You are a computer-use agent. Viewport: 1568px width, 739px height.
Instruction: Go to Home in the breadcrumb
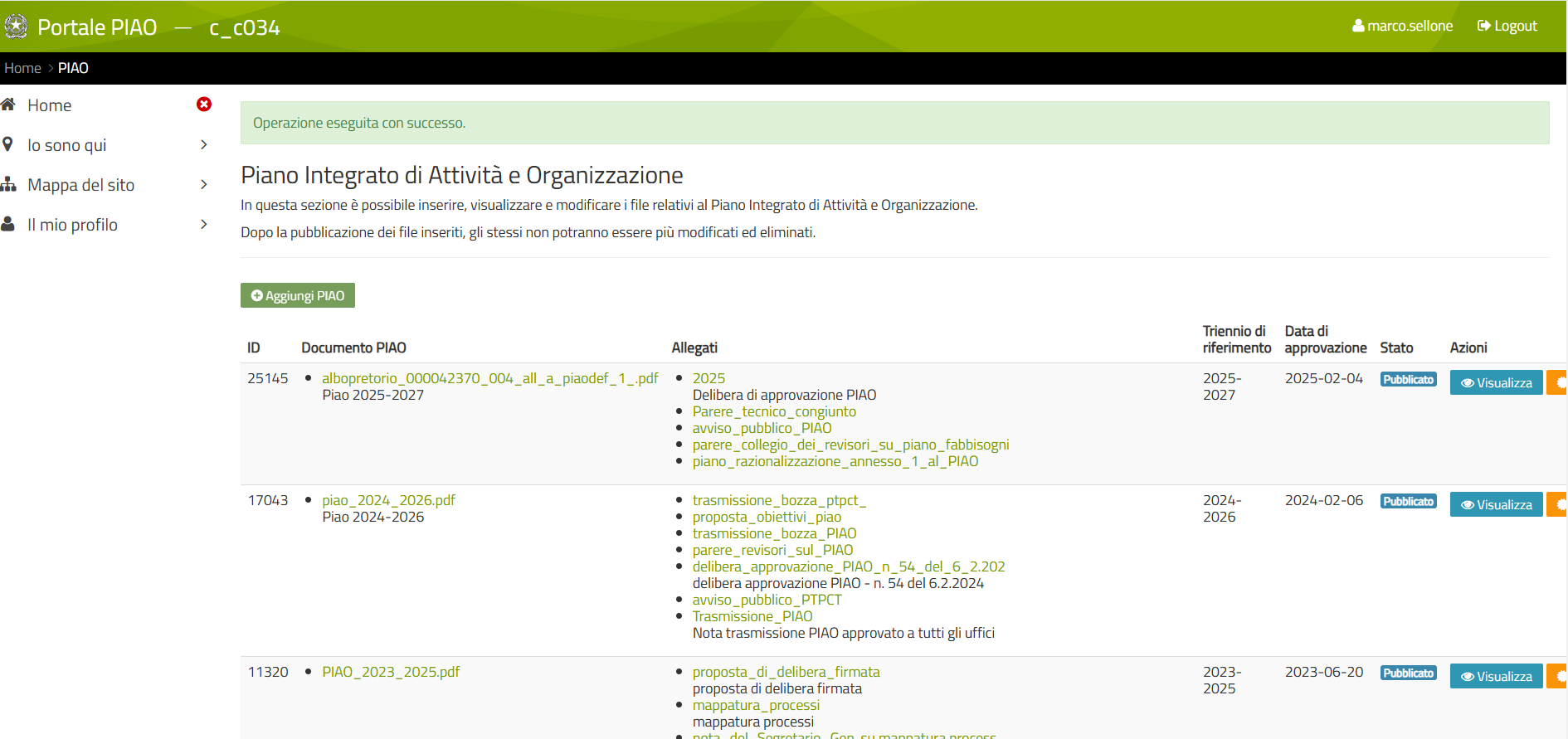tap(22, 68)
